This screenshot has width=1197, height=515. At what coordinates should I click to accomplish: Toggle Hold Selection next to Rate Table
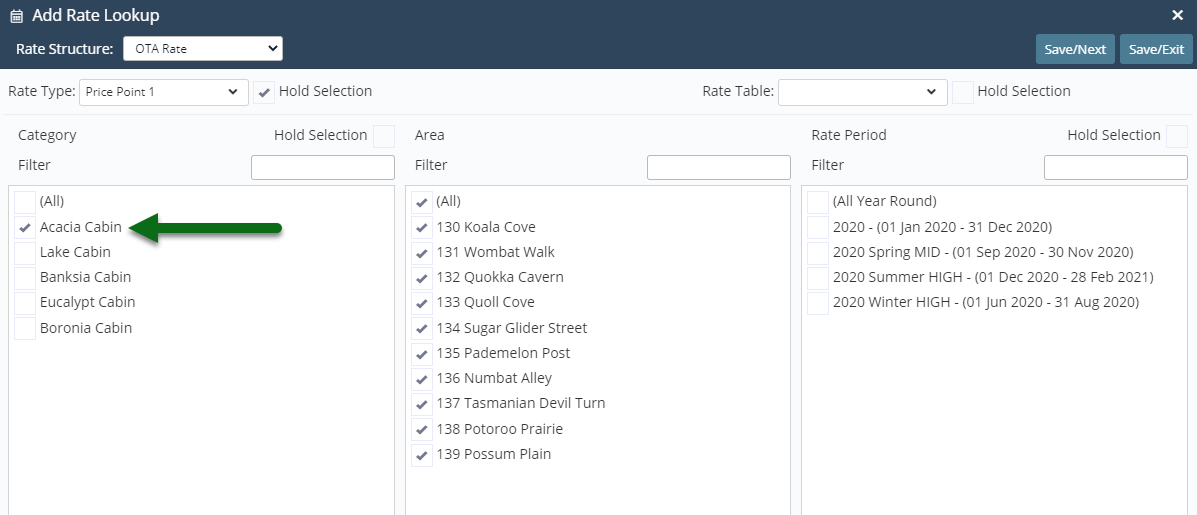pos(963,92)
